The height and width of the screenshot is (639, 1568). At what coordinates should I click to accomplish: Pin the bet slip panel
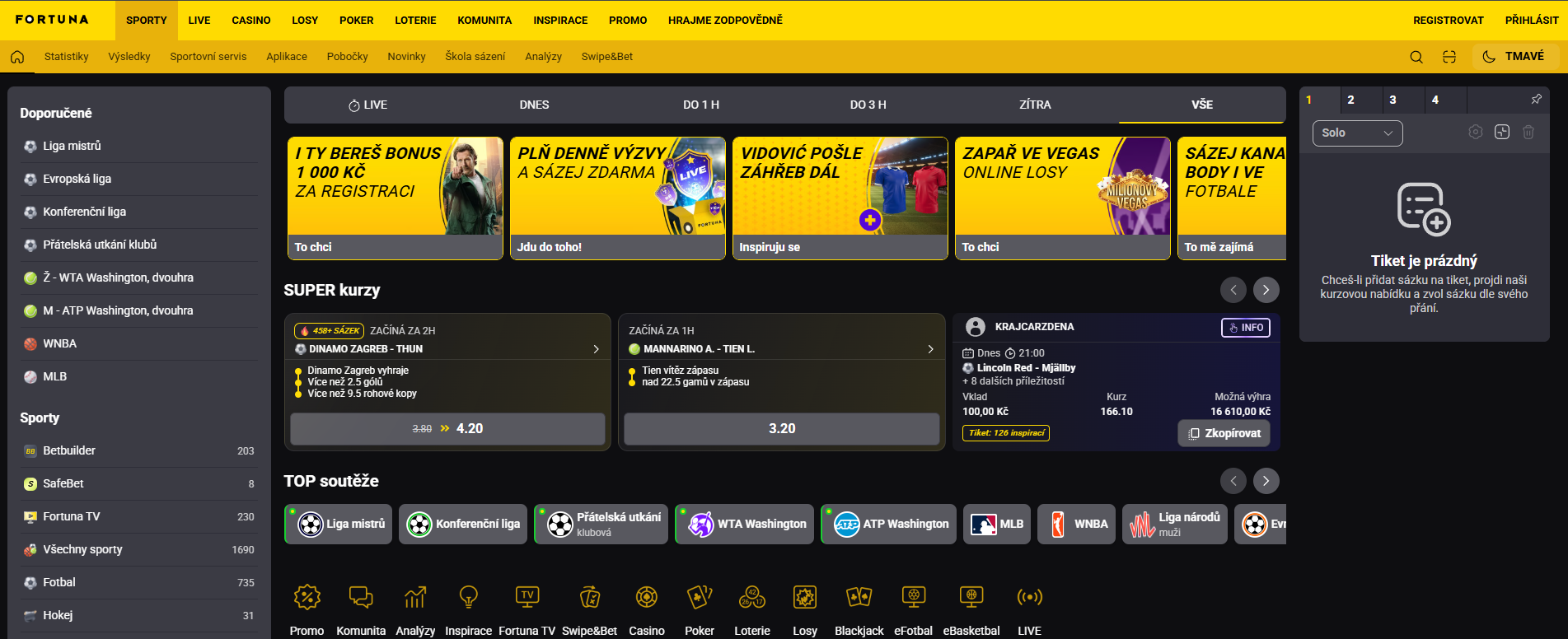pos(1536,100)
